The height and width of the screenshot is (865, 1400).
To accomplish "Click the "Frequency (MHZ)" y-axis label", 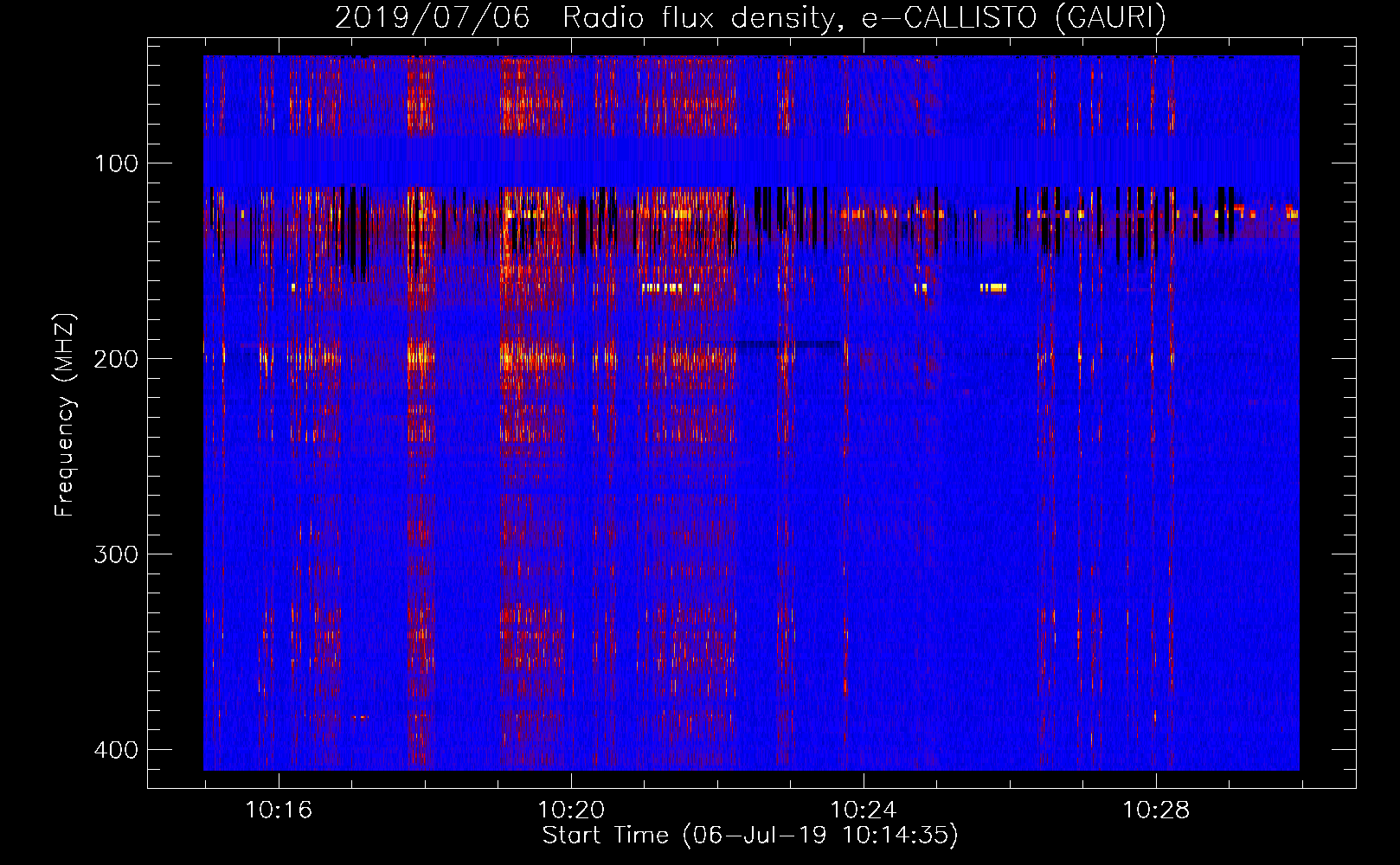I will (65, 415).
